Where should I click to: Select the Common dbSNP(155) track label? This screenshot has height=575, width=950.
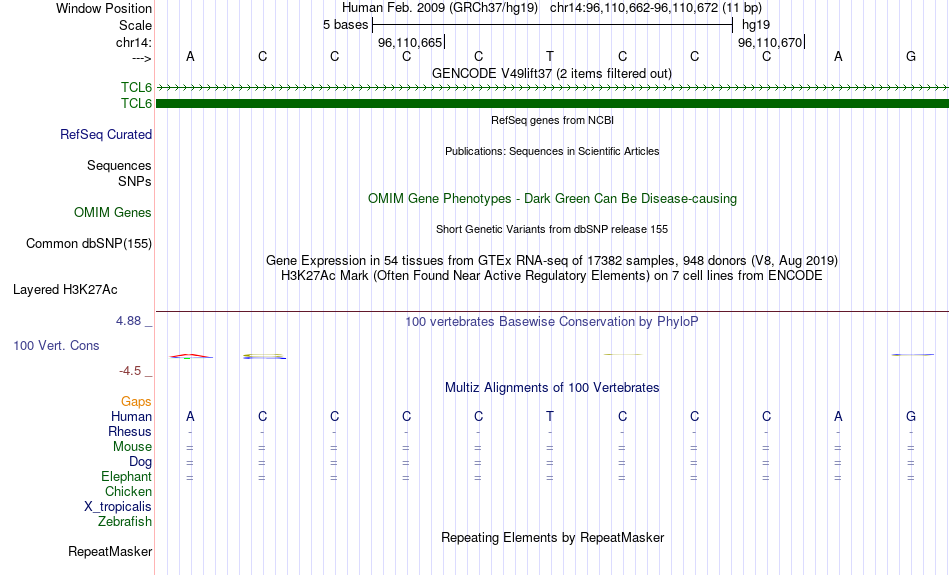pyautogui.click(x=88, y=244)
